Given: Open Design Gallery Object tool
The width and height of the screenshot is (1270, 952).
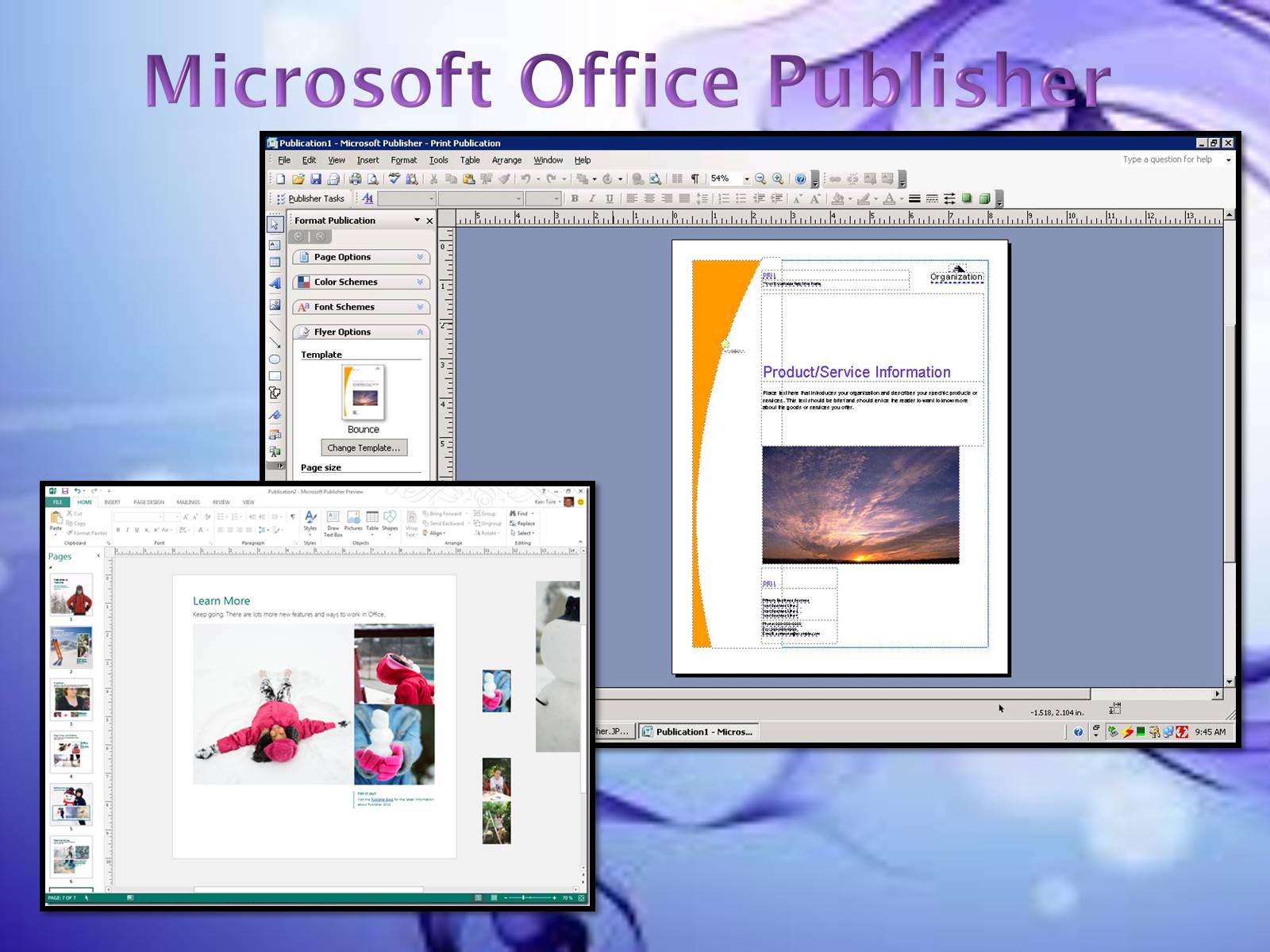Looking at the screenshot, I should (275, 435).
